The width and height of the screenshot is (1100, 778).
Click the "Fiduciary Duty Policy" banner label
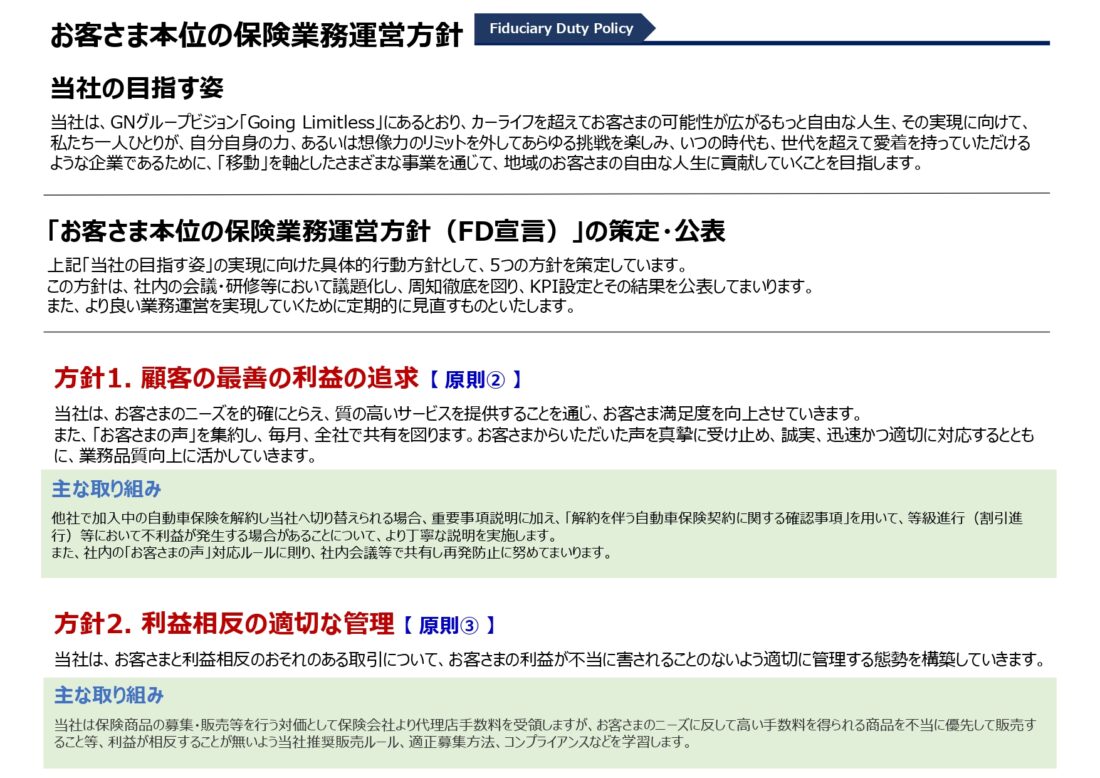point(561,28)
